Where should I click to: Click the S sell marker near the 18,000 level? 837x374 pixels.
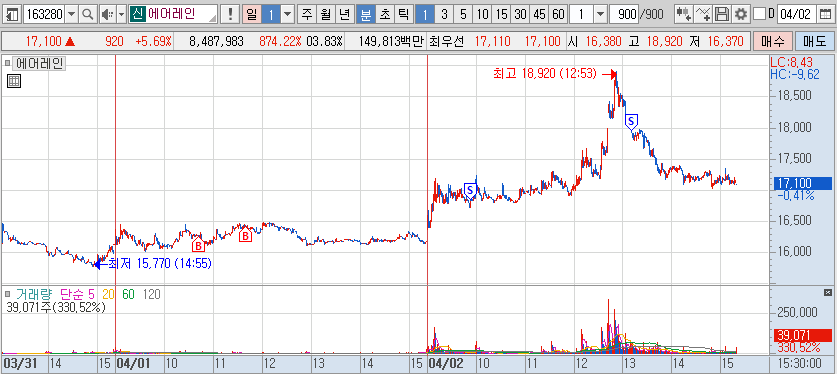tap(631, 122)
